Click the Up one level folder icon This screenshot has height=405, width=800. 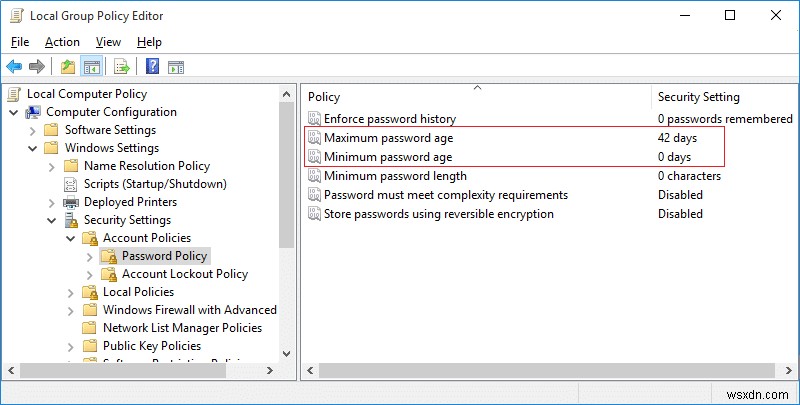(67, 67)
